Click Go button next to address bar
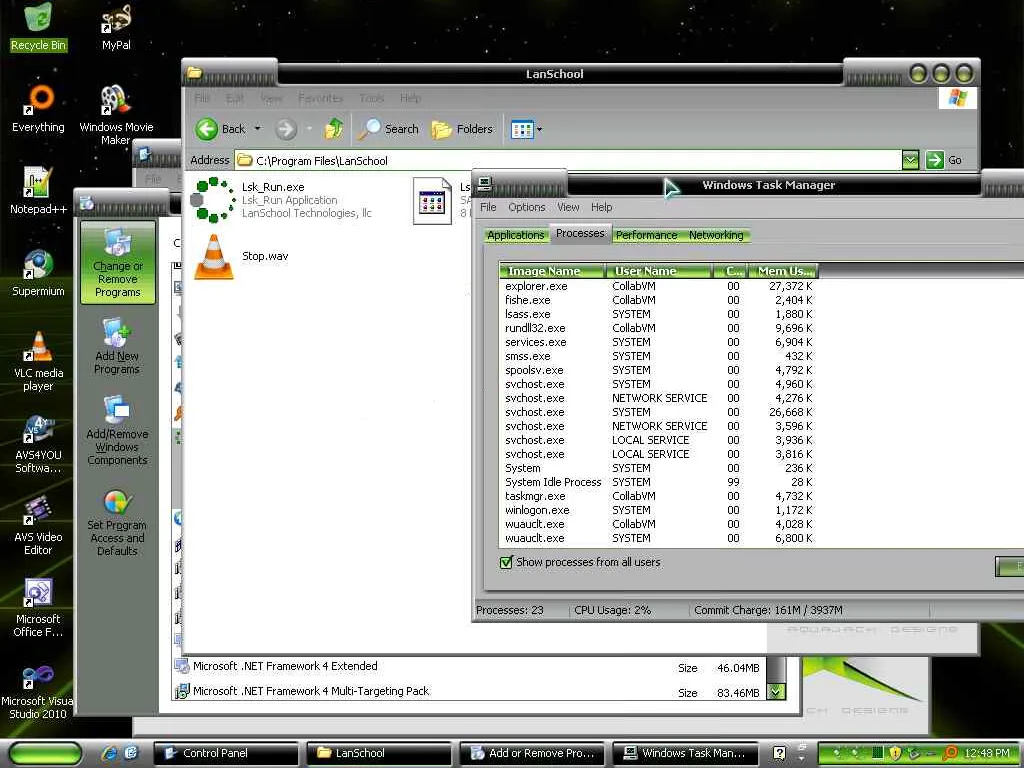Image resolution: width=1024 pixels, height=768 pixels. coord(944,159)
